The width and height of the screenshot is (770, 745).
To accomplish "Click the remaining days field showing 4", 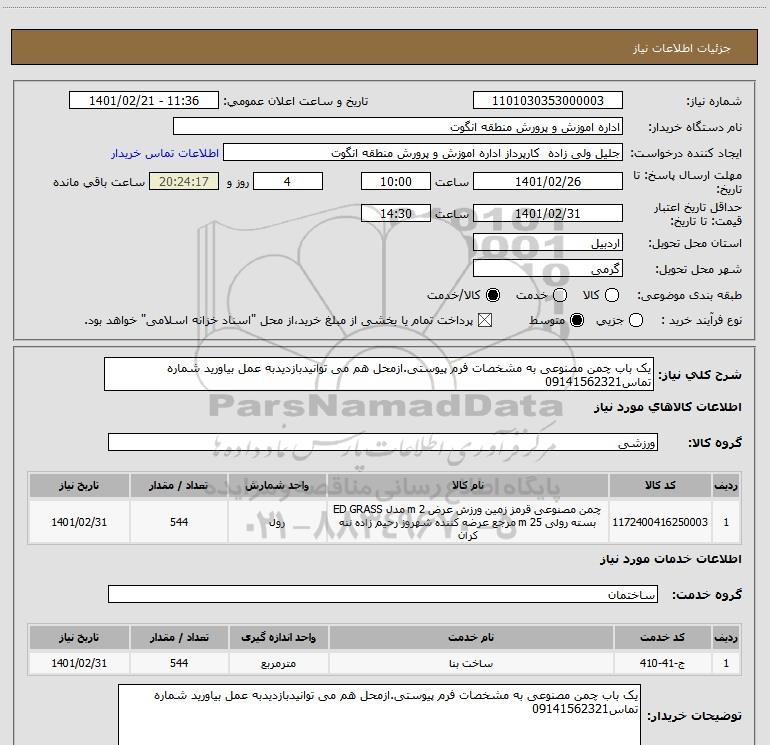I will click(288, 181).
